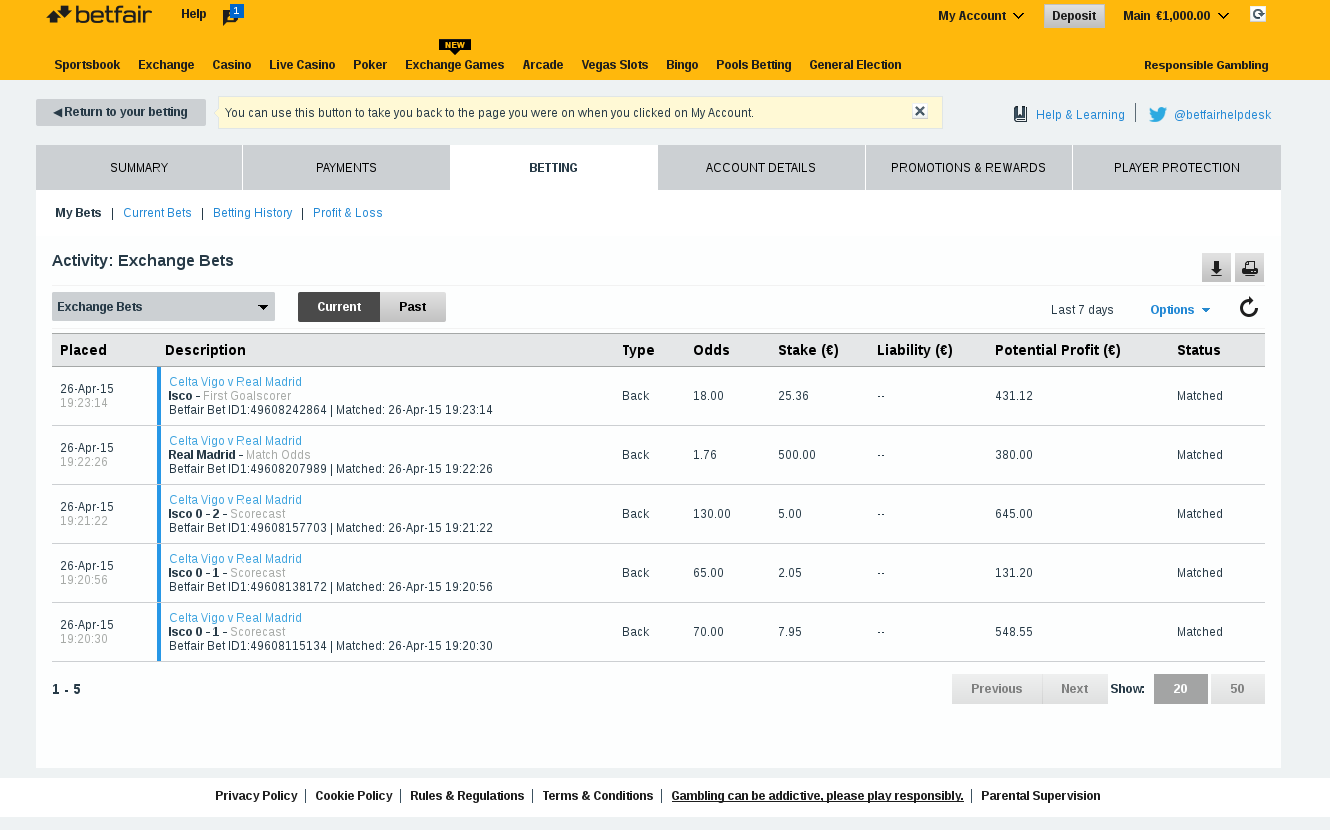Open the messages icon with badge 1
The image size is (1330, 830).
coord(232,15)
